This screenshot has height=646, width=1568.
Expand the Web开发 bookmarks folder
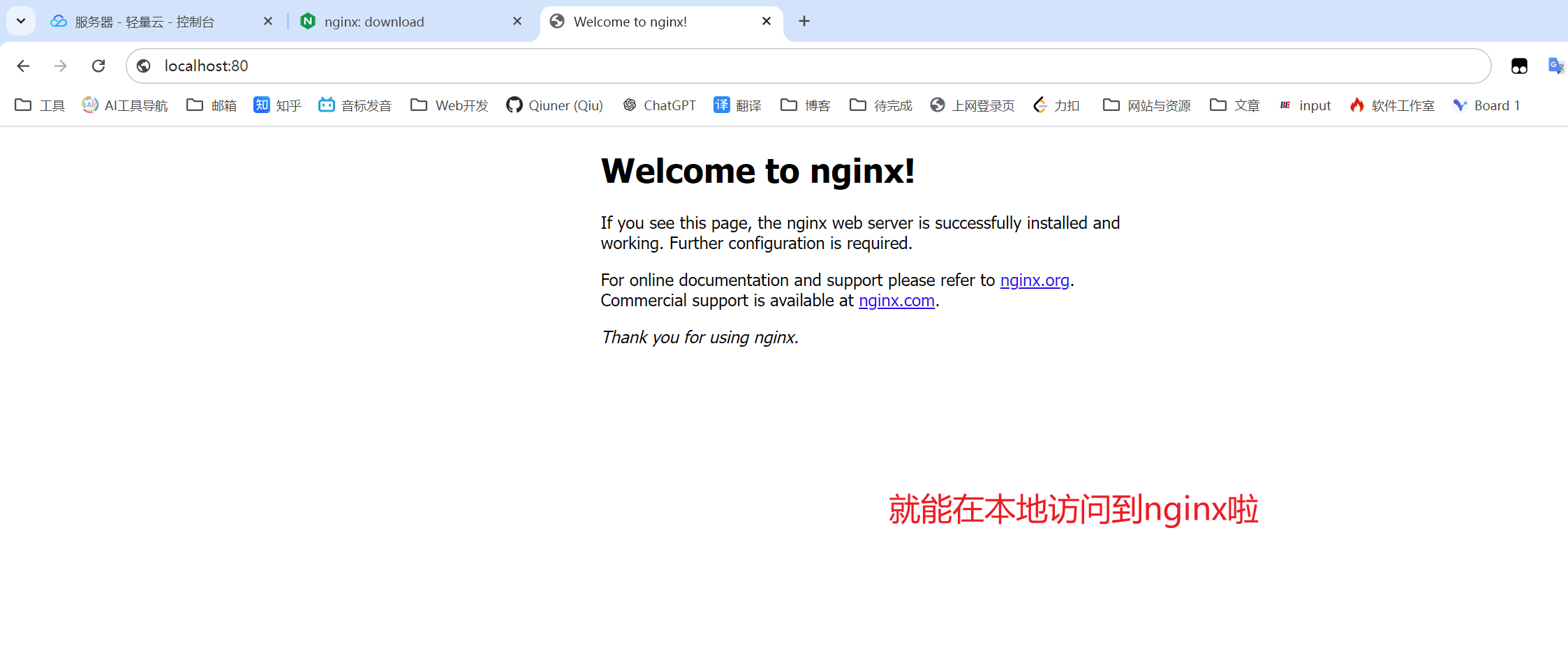click(x=450, y=105)
